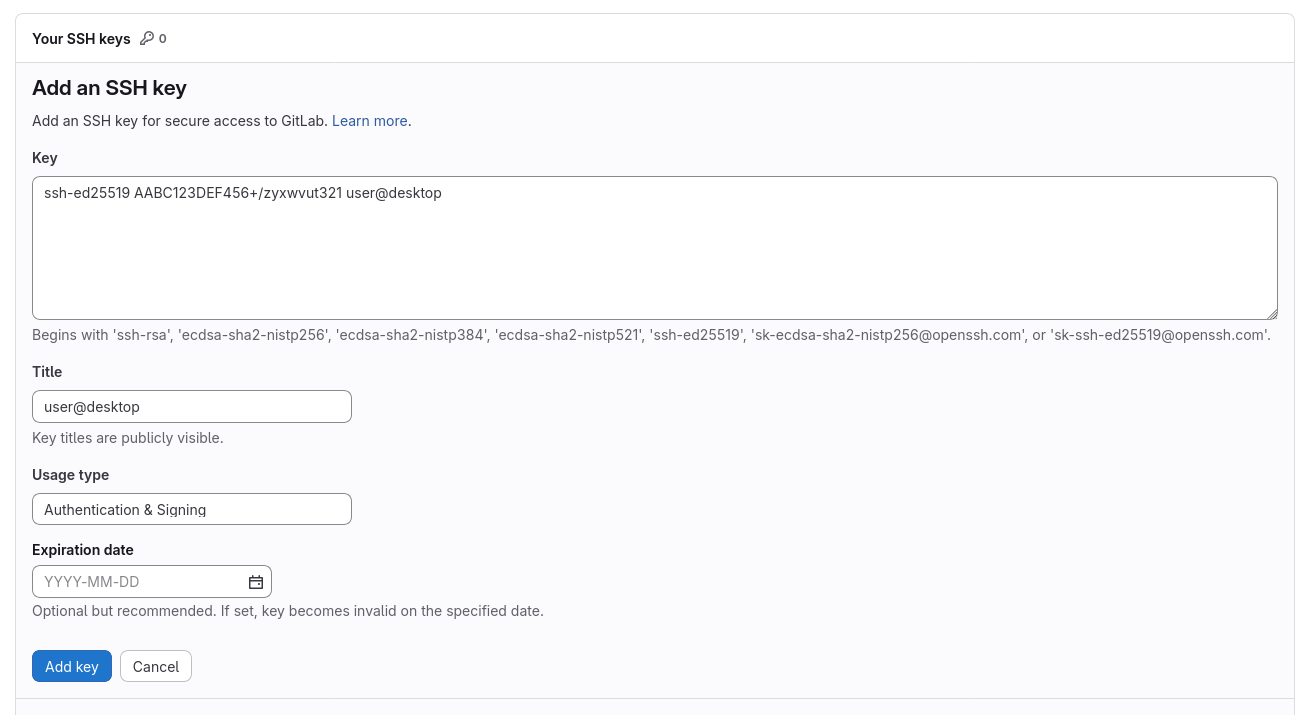The height and width of the screenshot is (715, 1309).
Task: Open the Learn more documentation link
Action: (369, 120)
